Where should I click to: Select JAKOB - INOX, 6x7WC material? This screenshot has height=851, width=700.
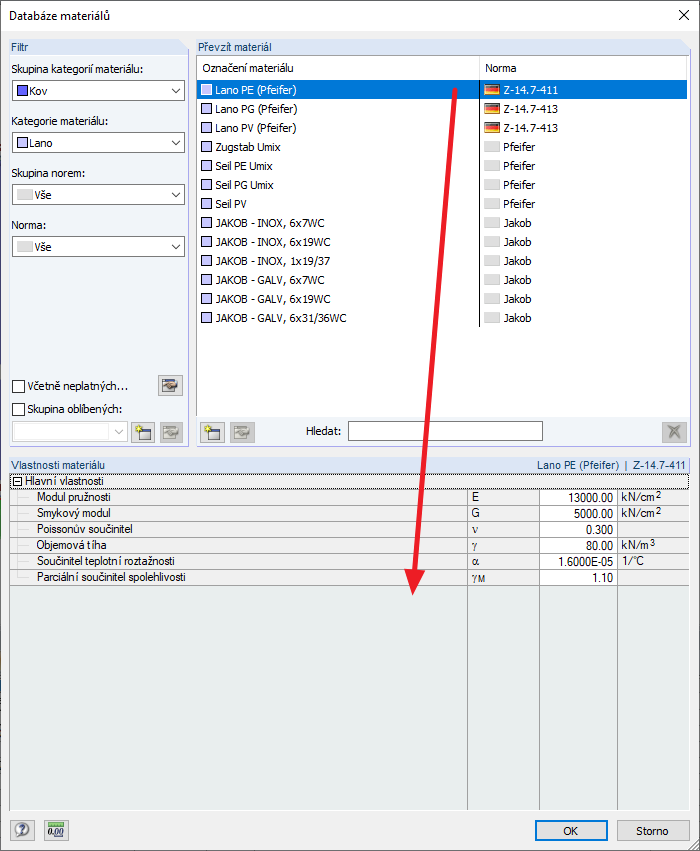click(270, 223)
